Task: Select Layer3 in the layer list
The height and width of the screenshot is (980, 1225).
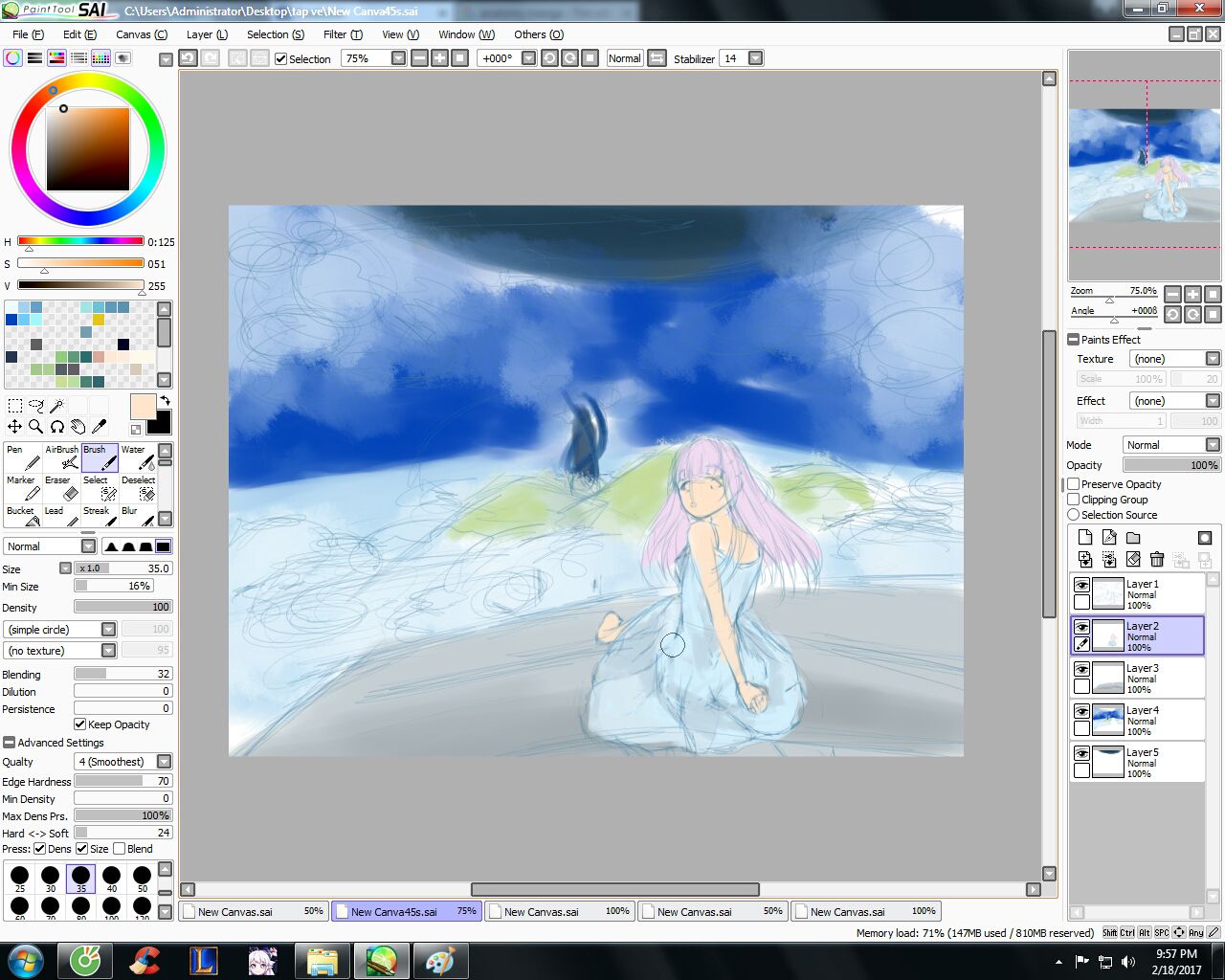Action: click(x=1137, y=678)
